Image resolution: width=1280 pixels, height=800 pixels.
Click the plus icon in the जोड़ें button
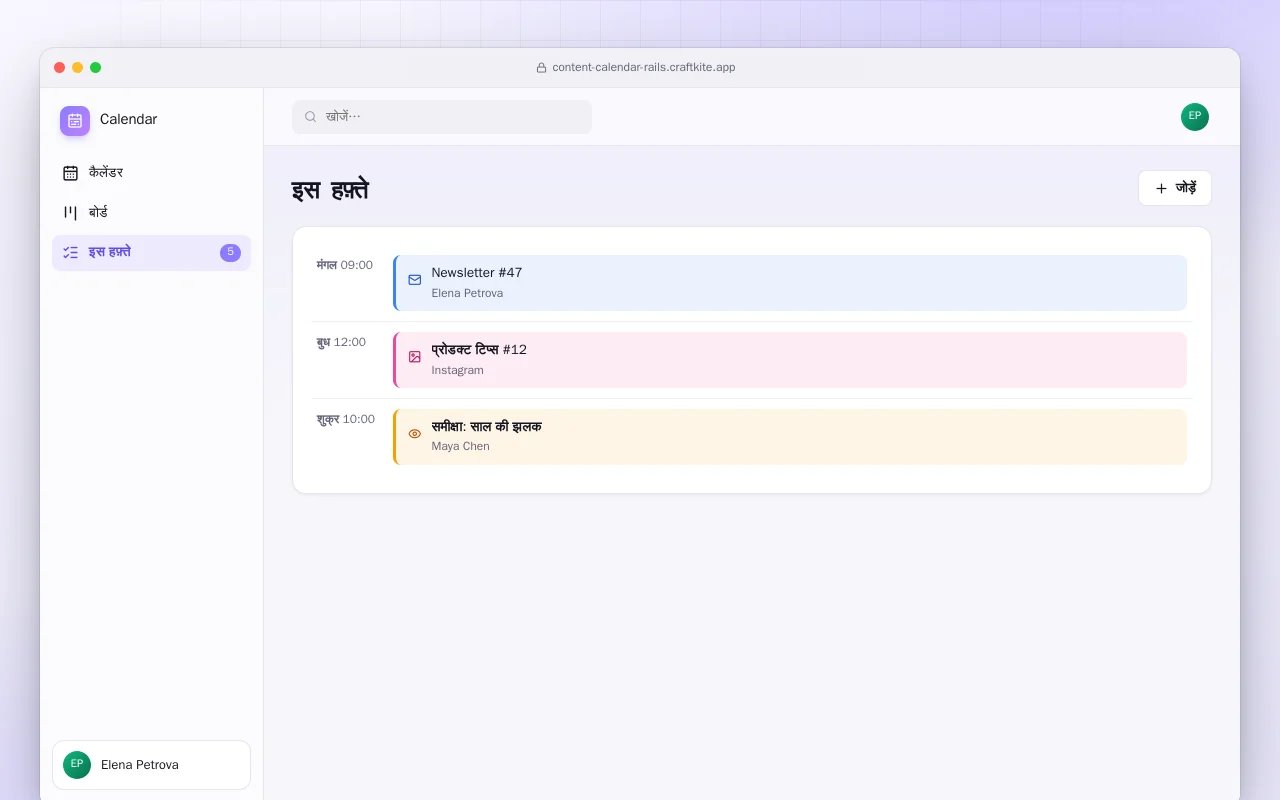(x=1161, y=188)
